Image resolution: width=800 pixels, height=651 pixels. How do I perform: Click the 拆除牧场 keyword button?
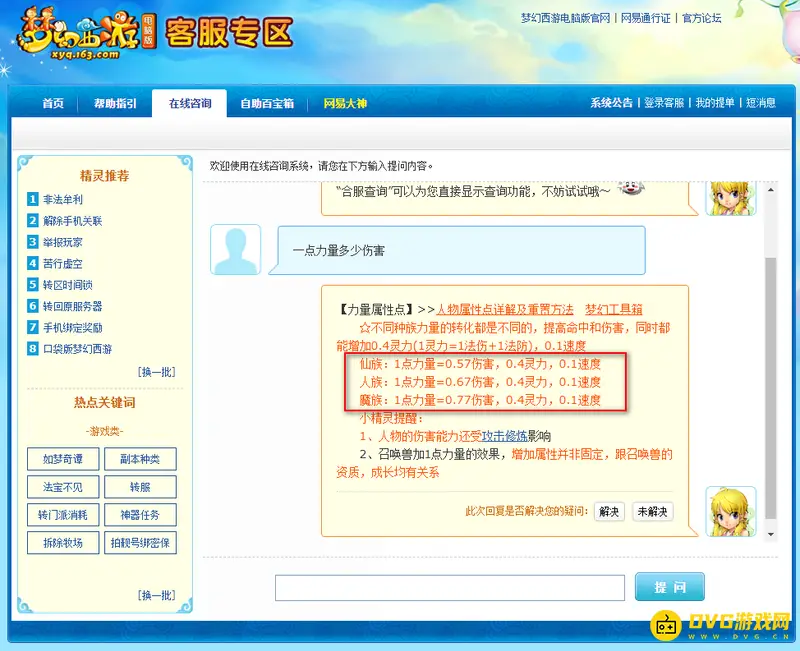click(63, 543)
